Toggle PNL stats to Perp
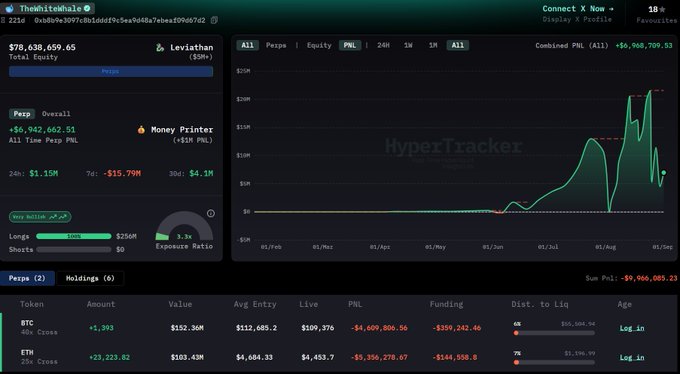Screen dimensions: 680x374 pos(22,114)
